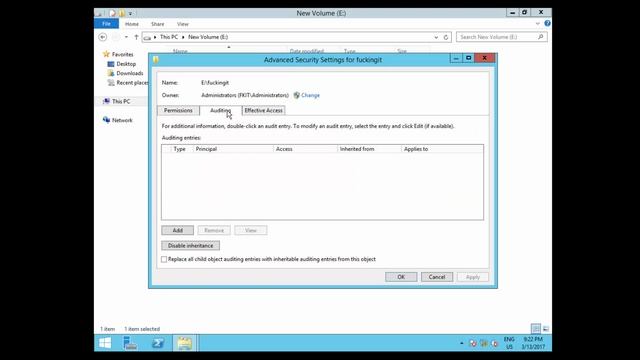Image resolution: width=640 pixels, height=360 pixels.
Task: Open the recent locations dropdown arrow
Action: click(127, 37)
